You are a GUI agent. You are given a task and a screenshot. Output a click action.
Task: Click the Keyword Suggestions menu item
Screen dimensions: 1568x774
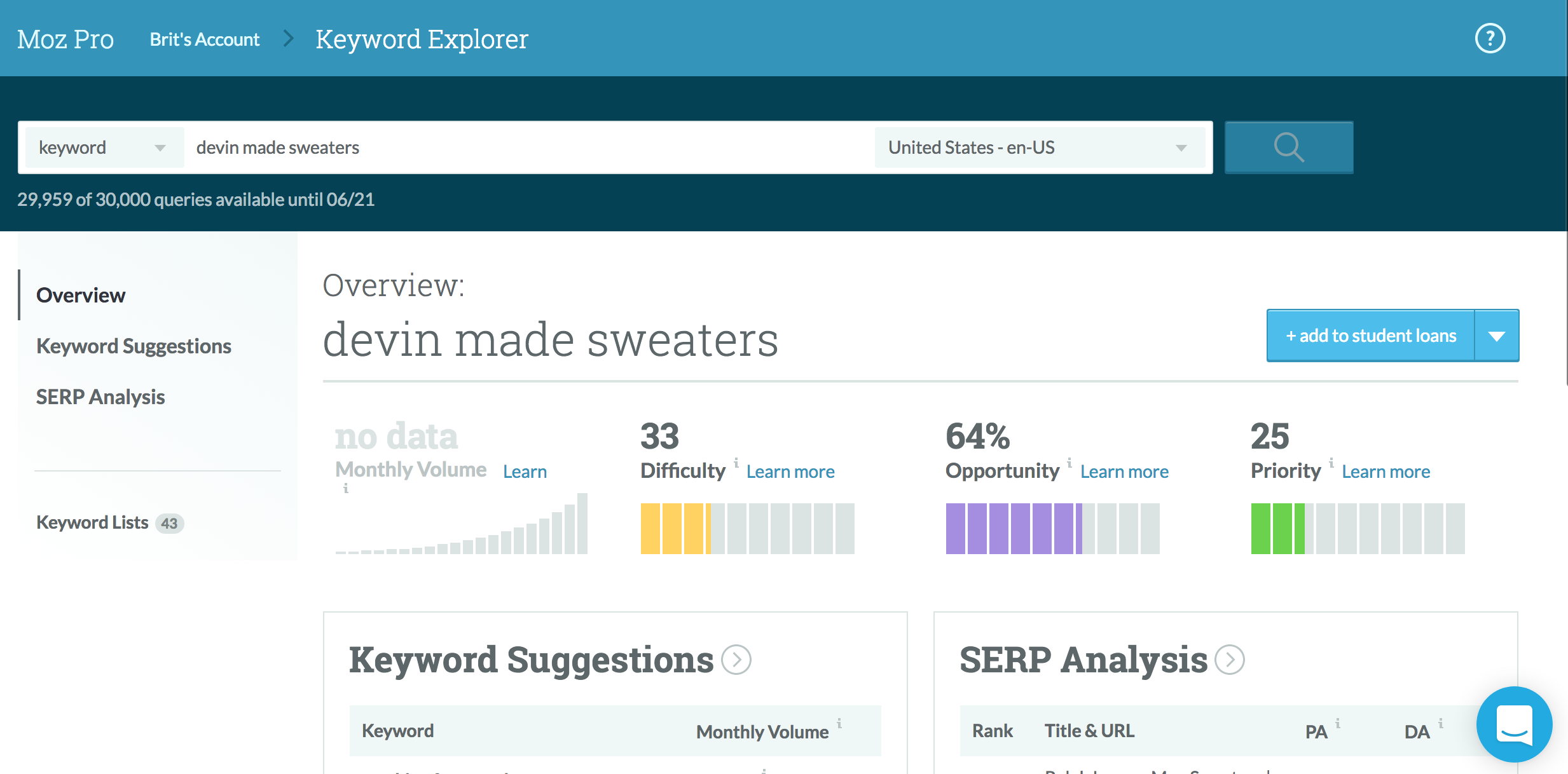coord(134,346)
